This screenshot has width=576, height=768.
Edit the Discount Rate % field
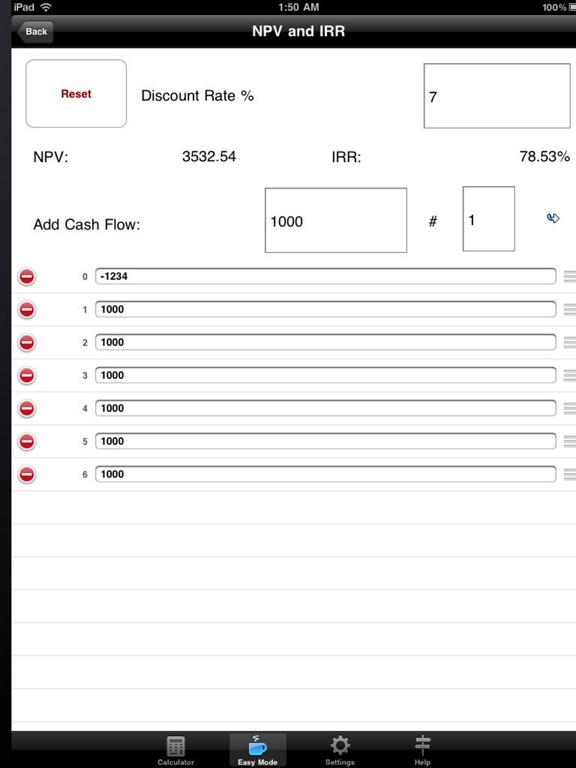[x=497, y=96]
